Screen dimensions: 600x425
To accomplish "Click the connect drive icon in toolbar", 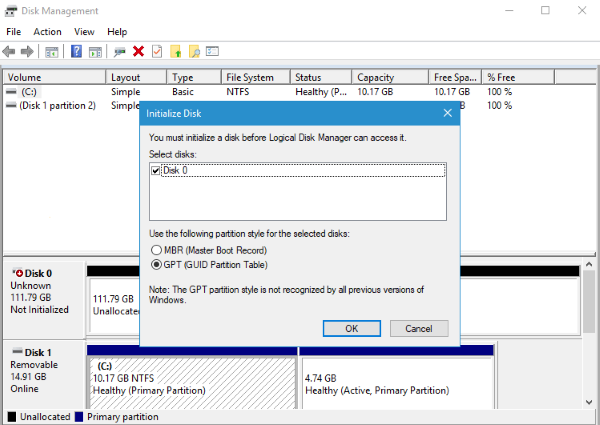I will [119, 51].
